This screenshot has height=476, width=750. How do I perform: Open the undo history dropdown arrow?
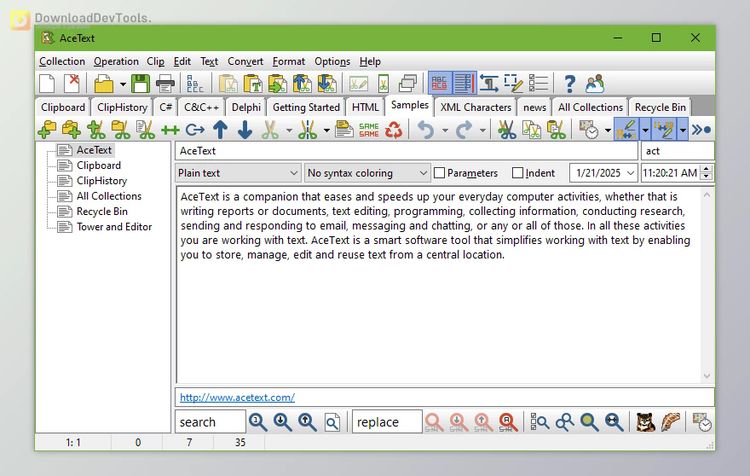point(445,130)
